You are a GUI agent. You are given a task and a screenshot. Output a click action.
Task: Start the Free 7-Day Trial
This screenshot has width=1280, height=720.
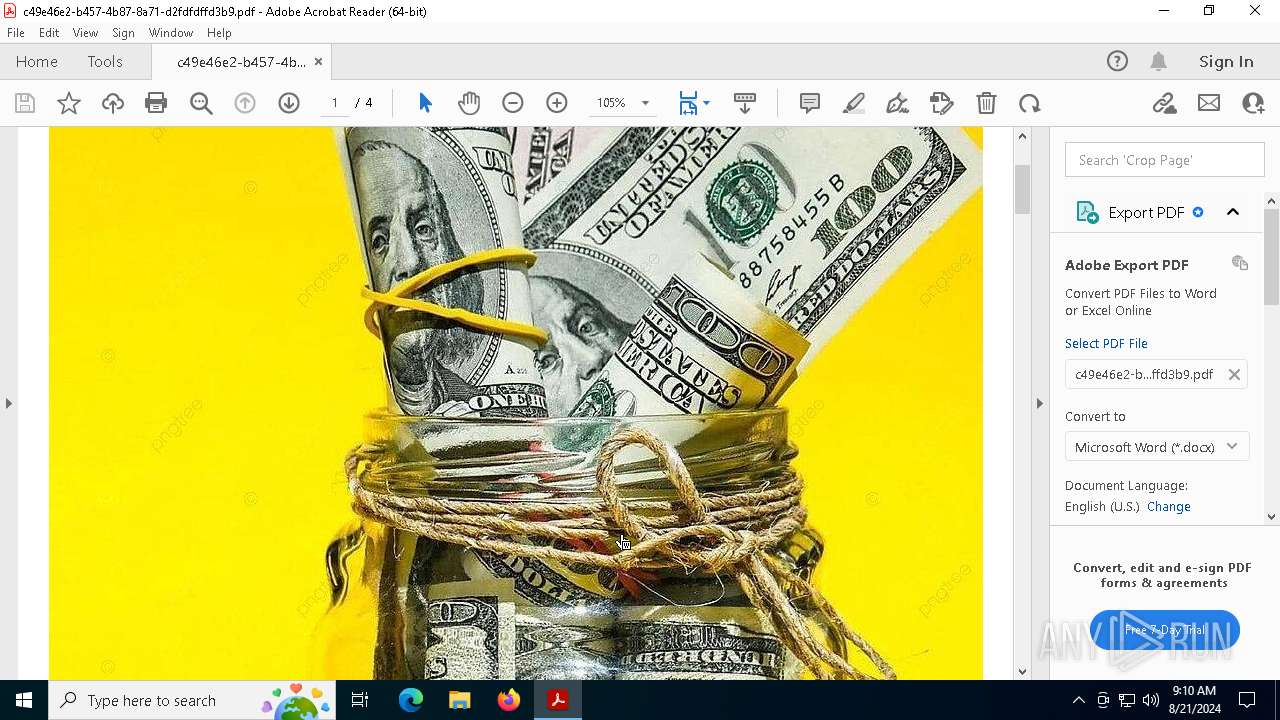[x=1165, y=630]
